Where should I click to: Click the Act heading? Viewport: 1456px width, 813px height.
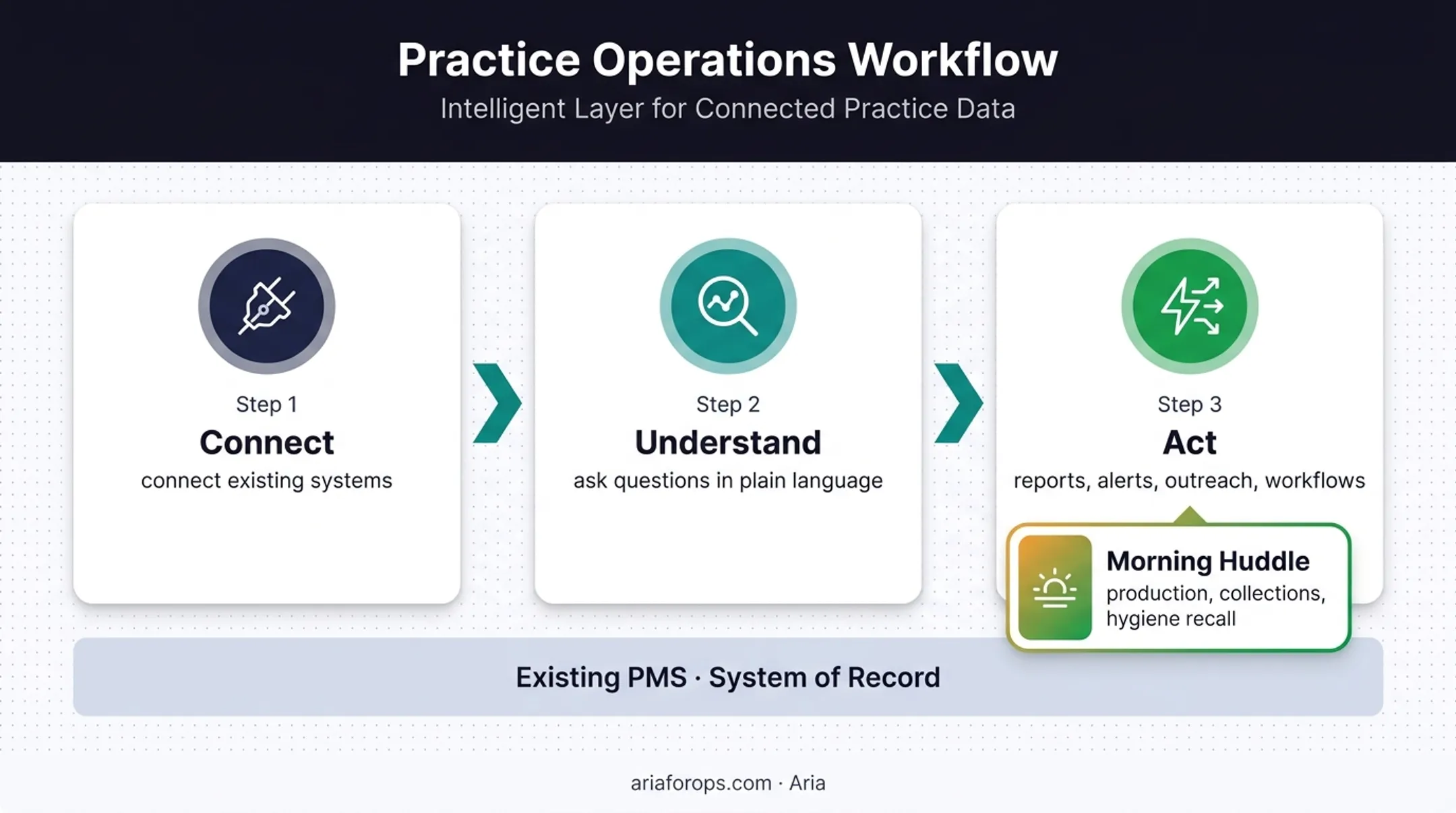point(1190,442)
